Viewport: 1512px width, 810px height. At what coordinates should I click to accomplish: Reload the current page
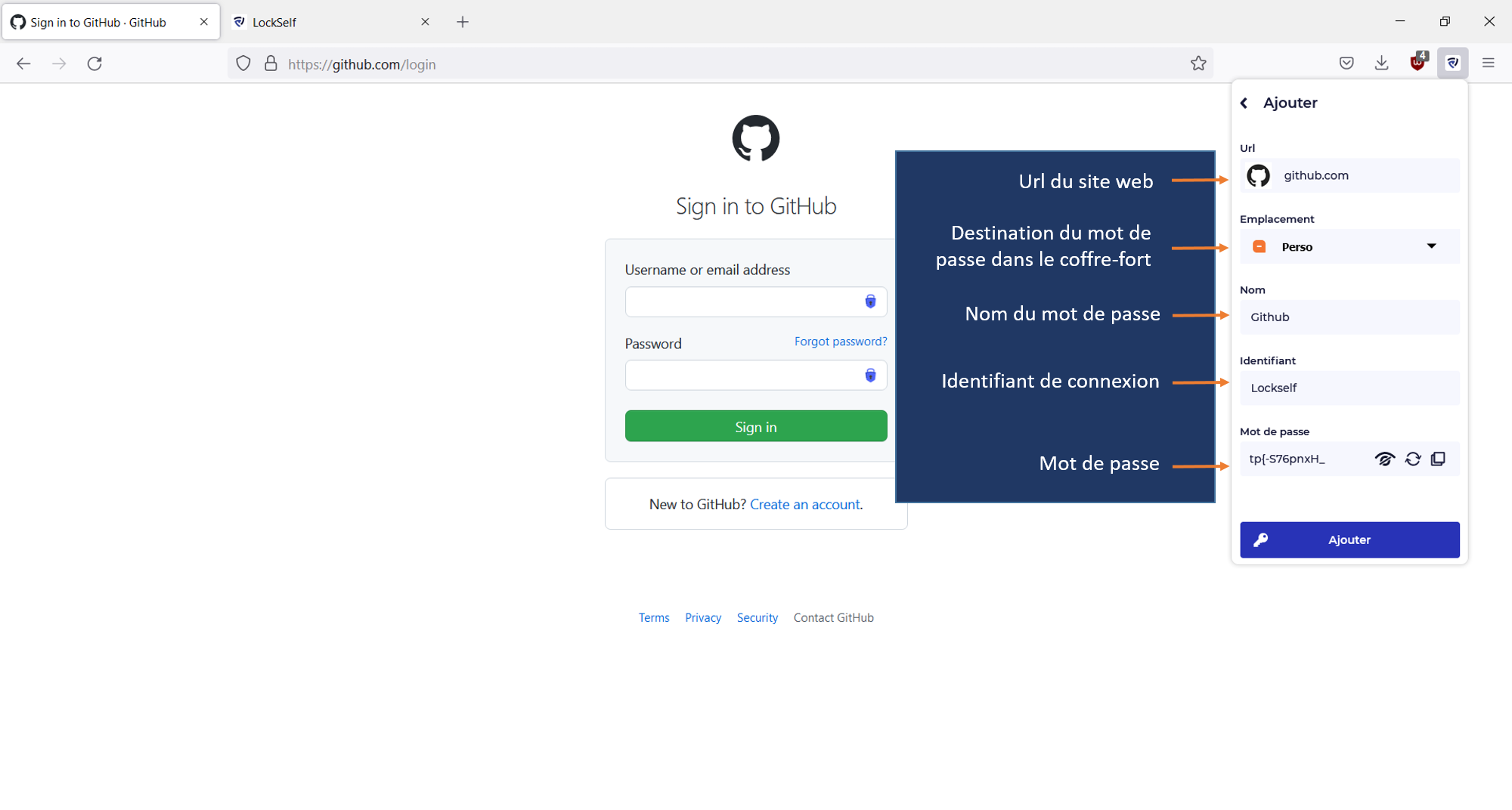tap(94, 63)
